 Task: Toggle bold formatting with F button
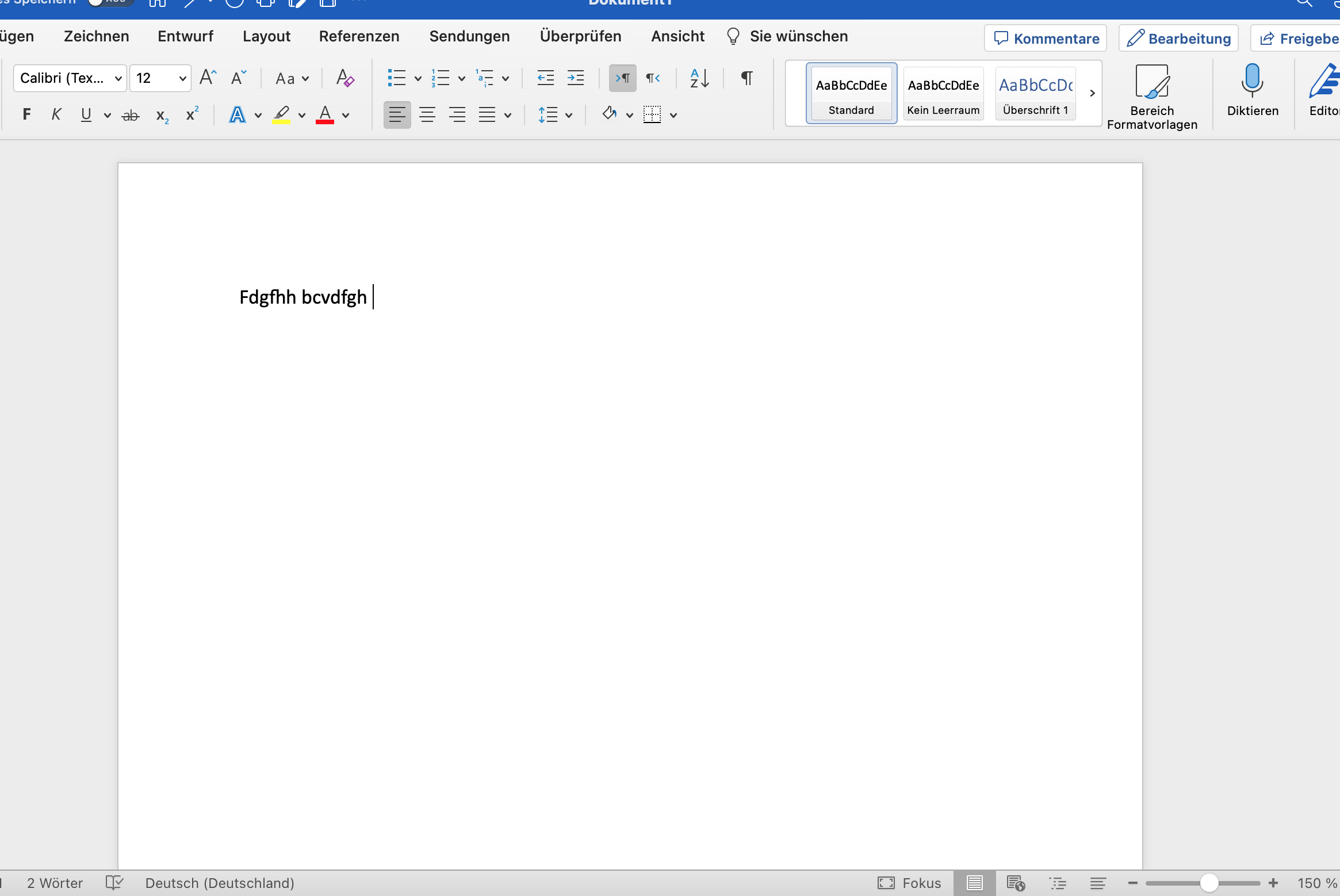[x=26, y=114]
